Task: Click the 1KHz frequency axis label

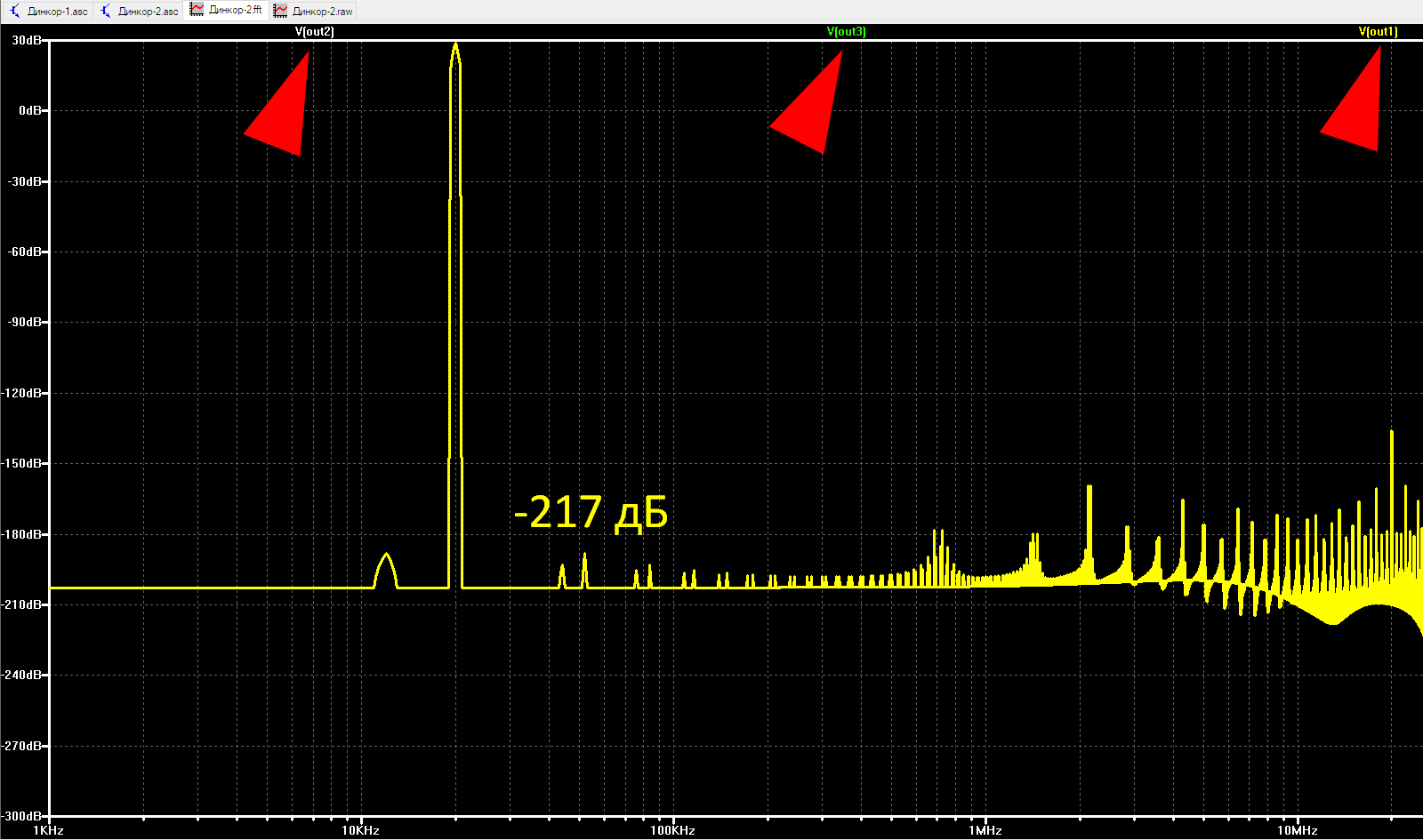Action: click(x=48, y=830)
